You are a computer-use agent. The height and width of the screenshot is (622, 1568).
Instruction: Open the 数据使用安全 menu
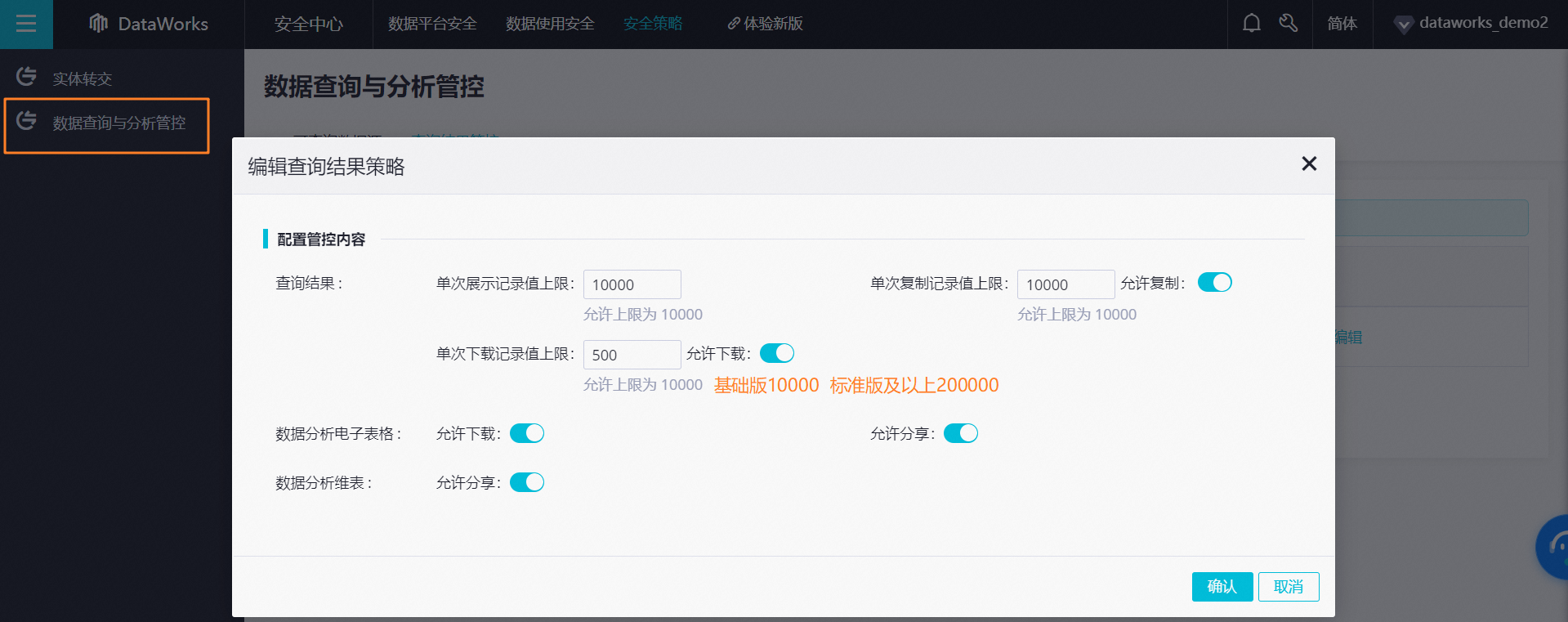point(550,24)
